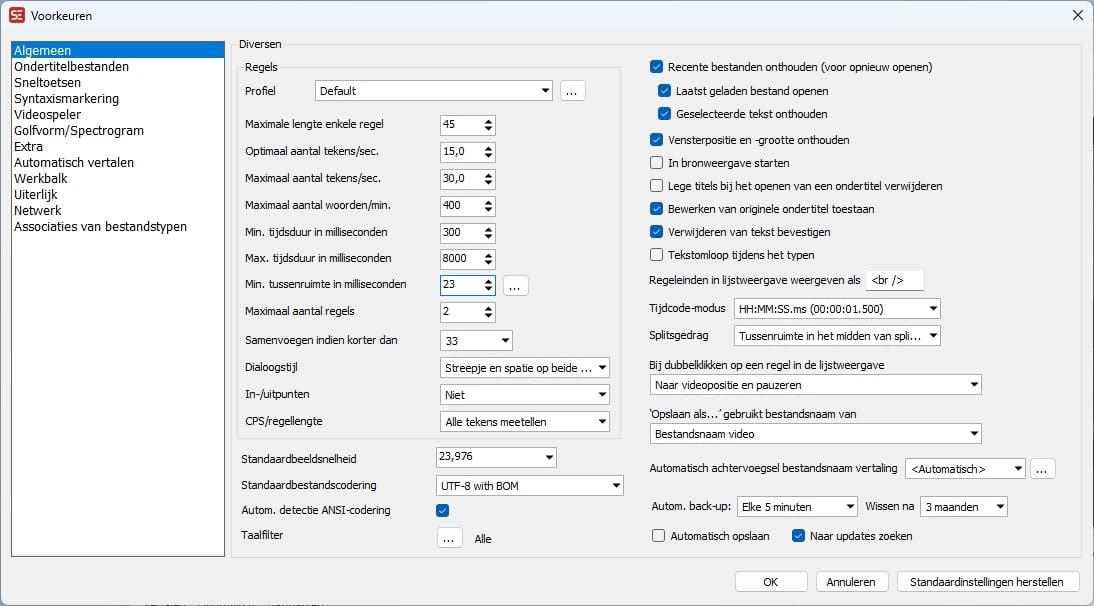Disable 'Autom. detectie ANSI-codering' checkbox
1094x606 pixels.
[443, 511]
